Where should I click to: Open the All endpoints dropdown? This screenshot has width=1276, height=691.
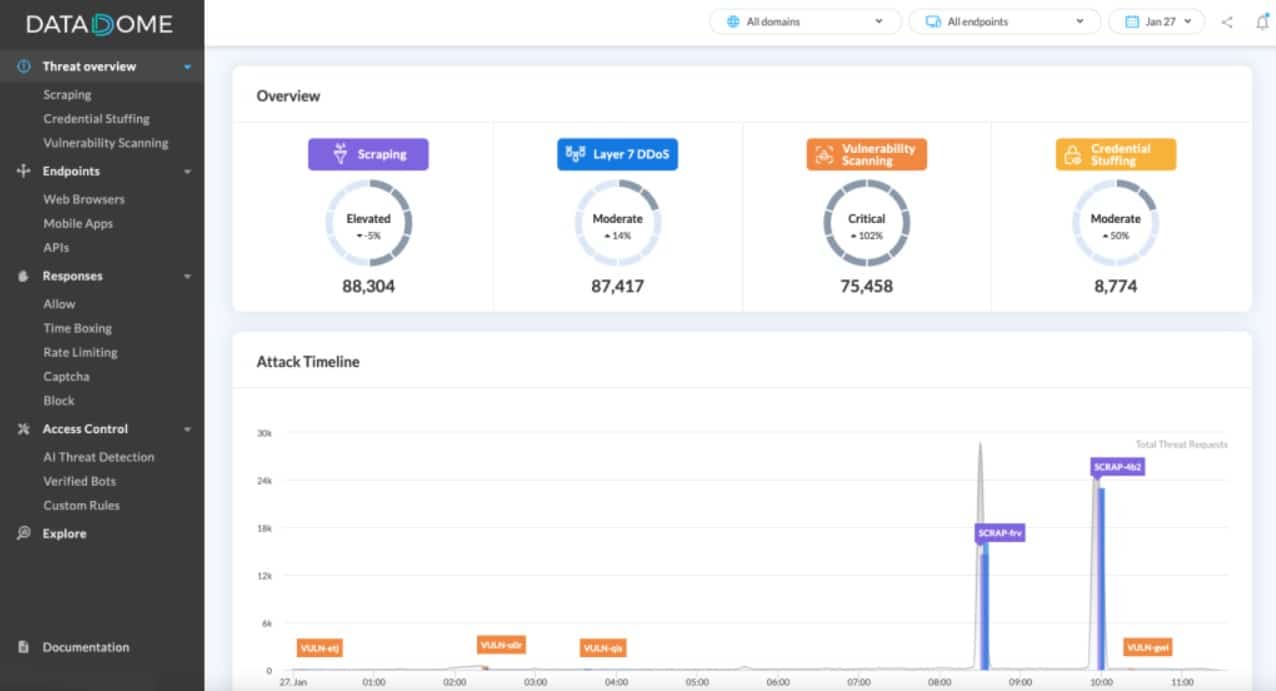pyautogui.click(x=1004, y=21)
